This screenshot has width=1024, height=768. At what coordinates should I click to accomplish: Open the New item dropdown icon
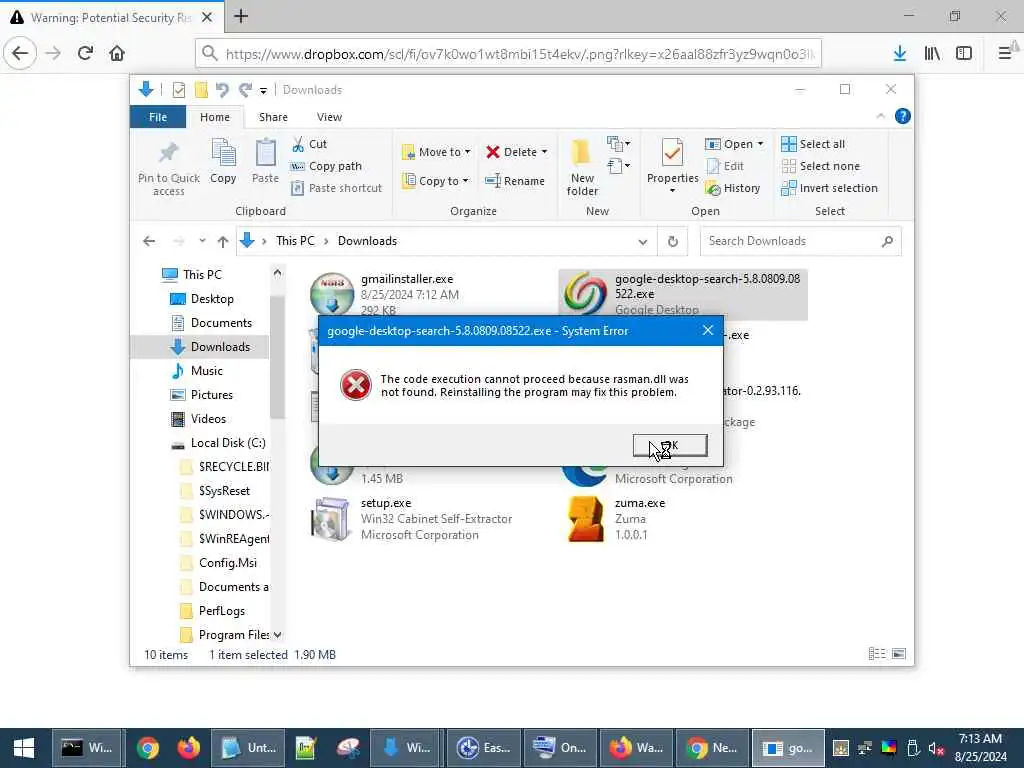618,144
